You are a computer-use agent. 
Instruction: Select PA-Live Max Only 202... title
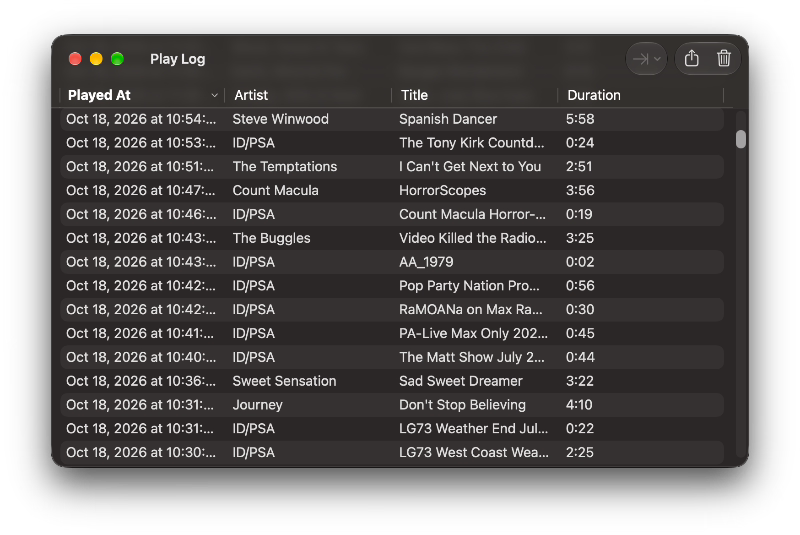click(473, 334)
